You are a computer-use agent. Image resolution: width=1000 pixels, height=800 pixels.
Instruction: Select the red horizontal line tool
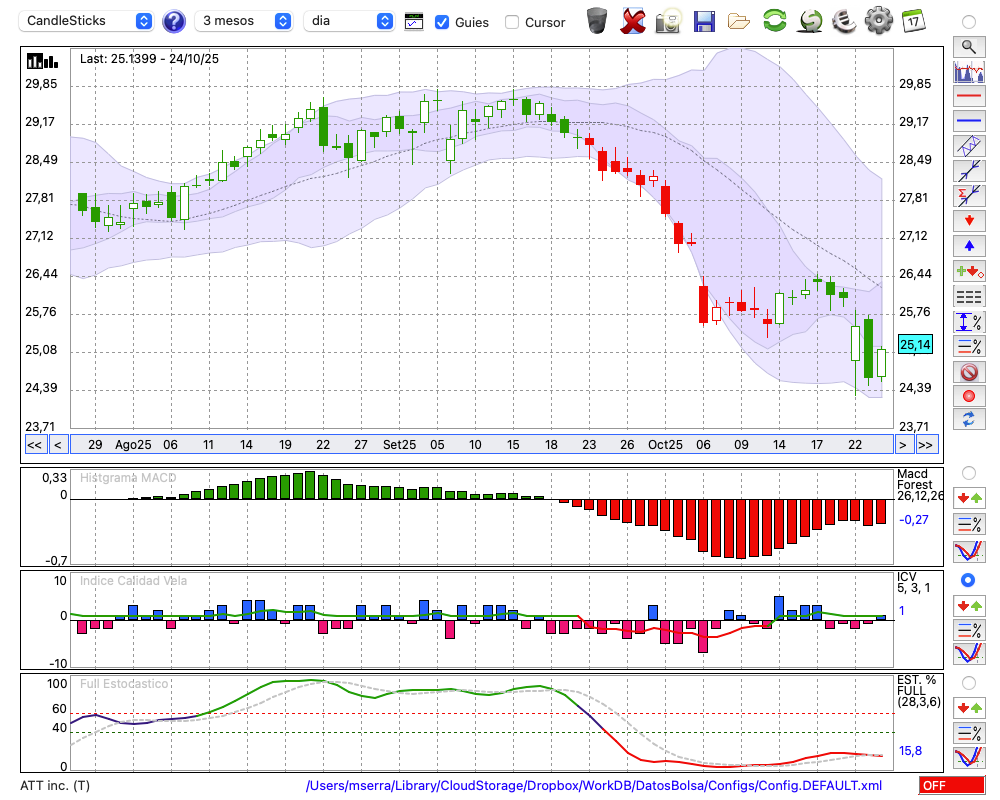(x=969, y=96)
